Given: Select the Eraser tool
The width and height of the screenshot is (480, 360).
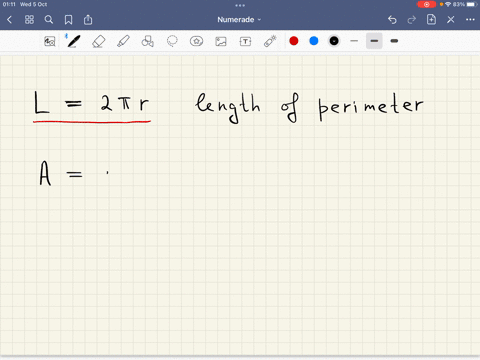Looking at the screenshot, I should pos(98,41).
